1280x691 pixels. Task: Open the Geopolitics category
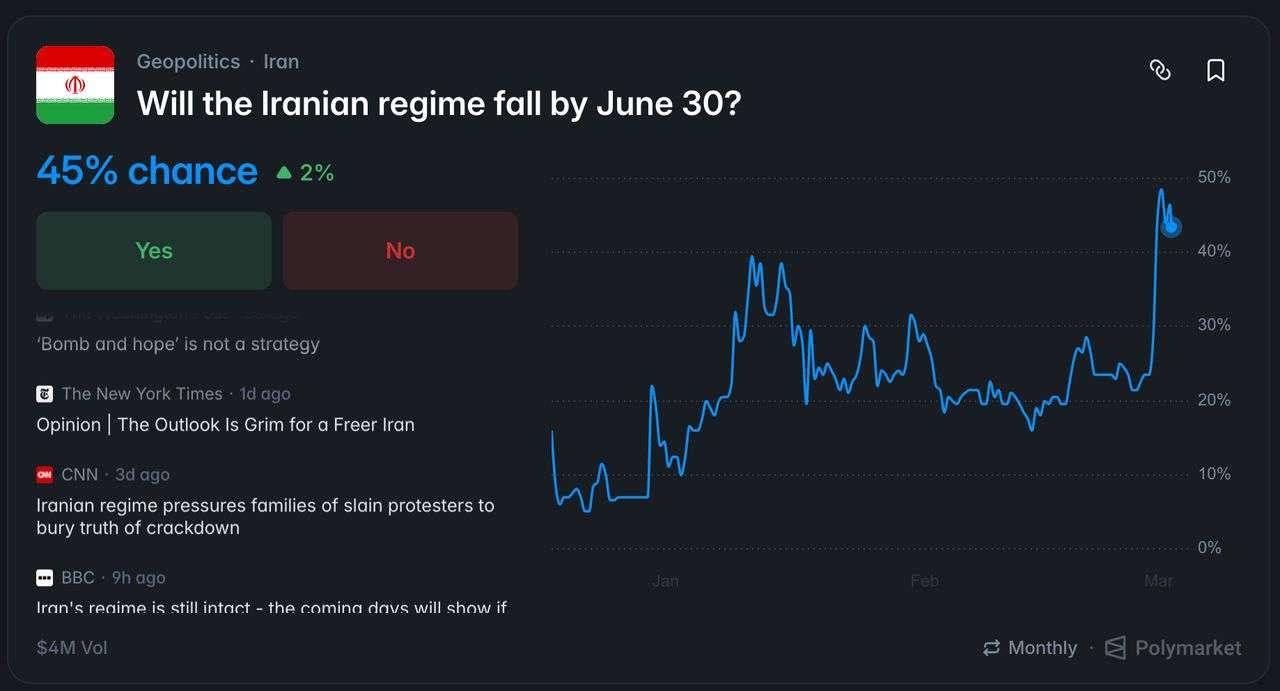[188, 61]
